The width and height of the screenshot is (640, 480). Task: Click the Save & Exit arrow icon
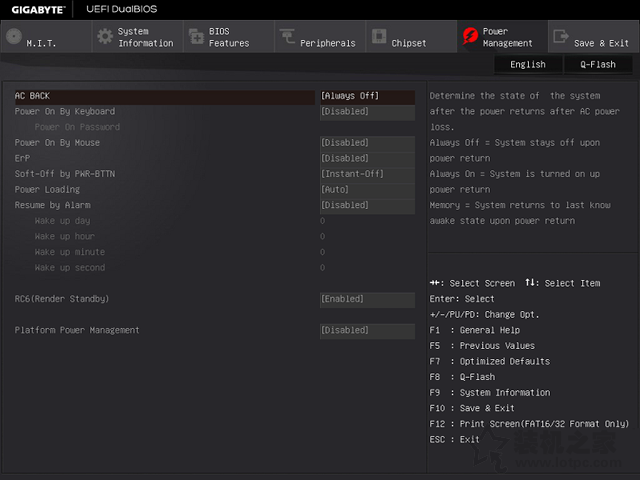point(560,37)
